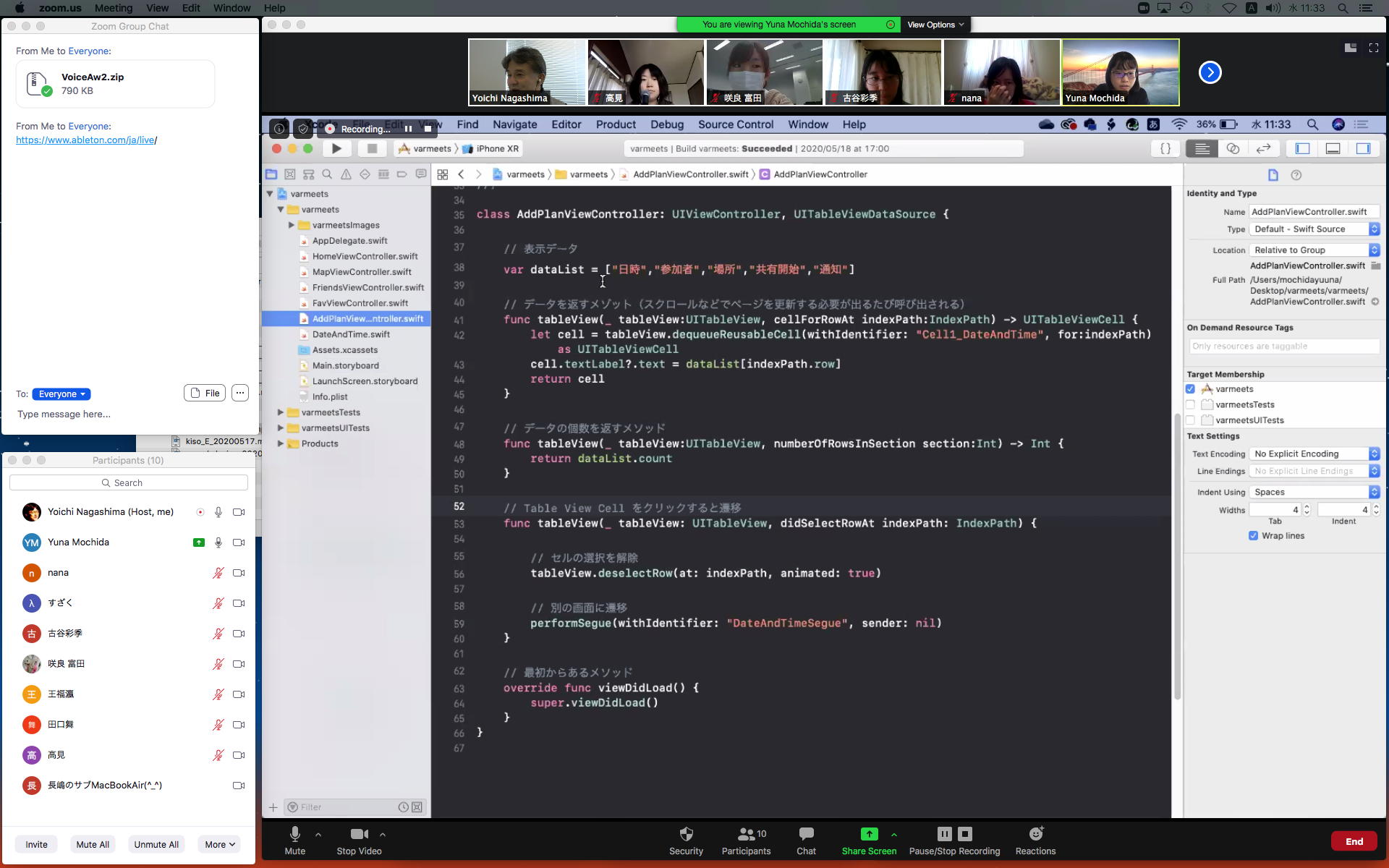Toggle the Xcode bottom debug area panel
The image size is (1389, 868).
[x=1333, y=148]
